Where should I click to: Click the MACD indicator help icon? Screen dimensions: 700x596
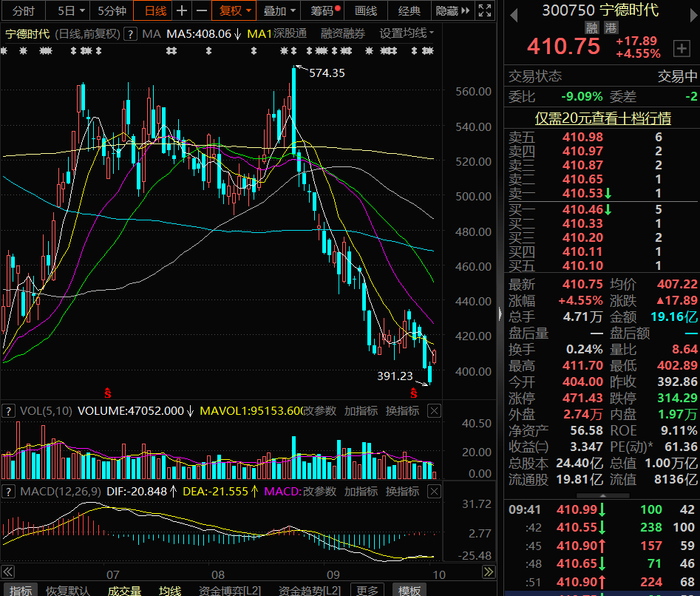(8, 492)
